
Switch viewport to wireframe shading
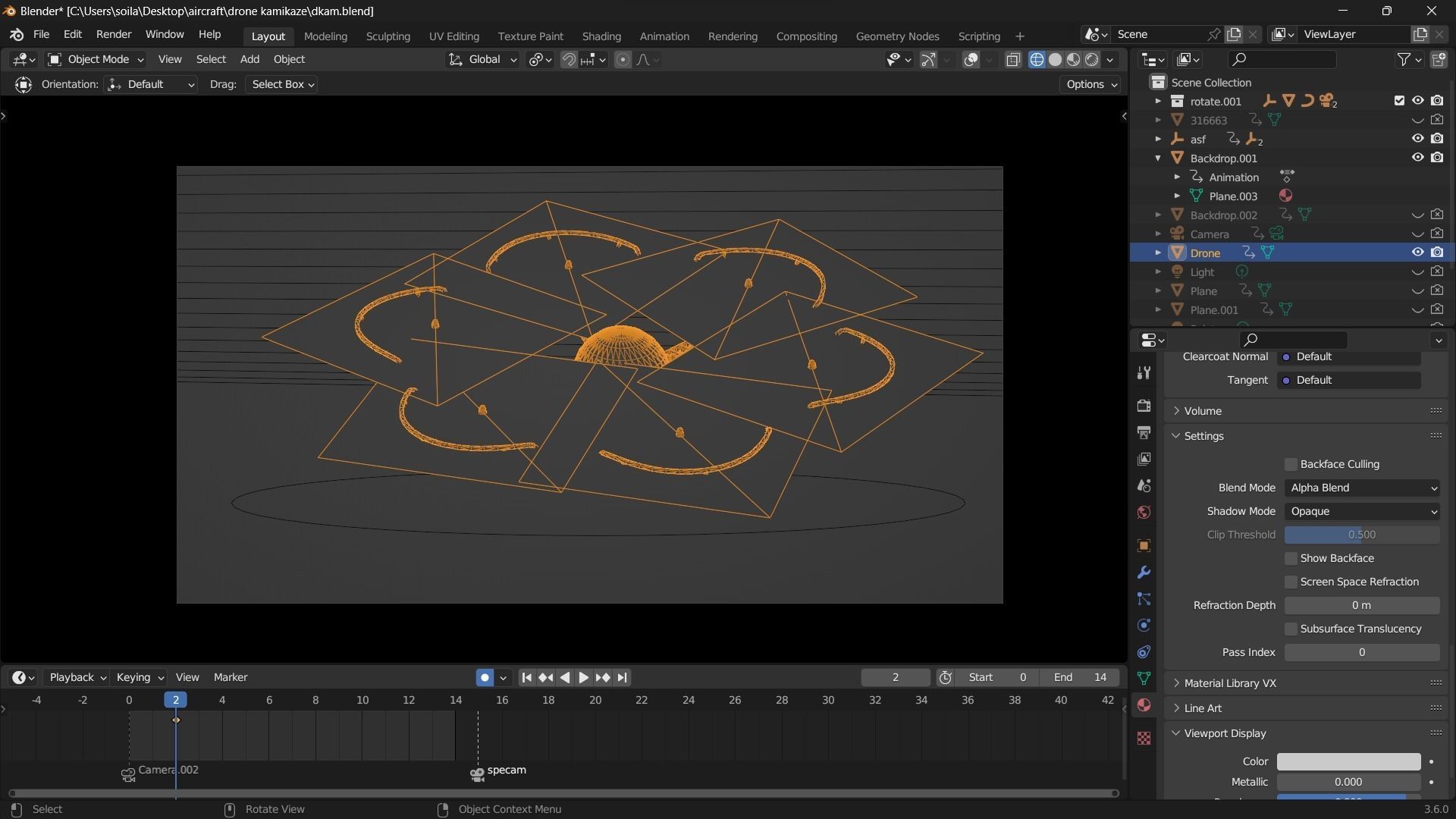(x=1037, y=60)
